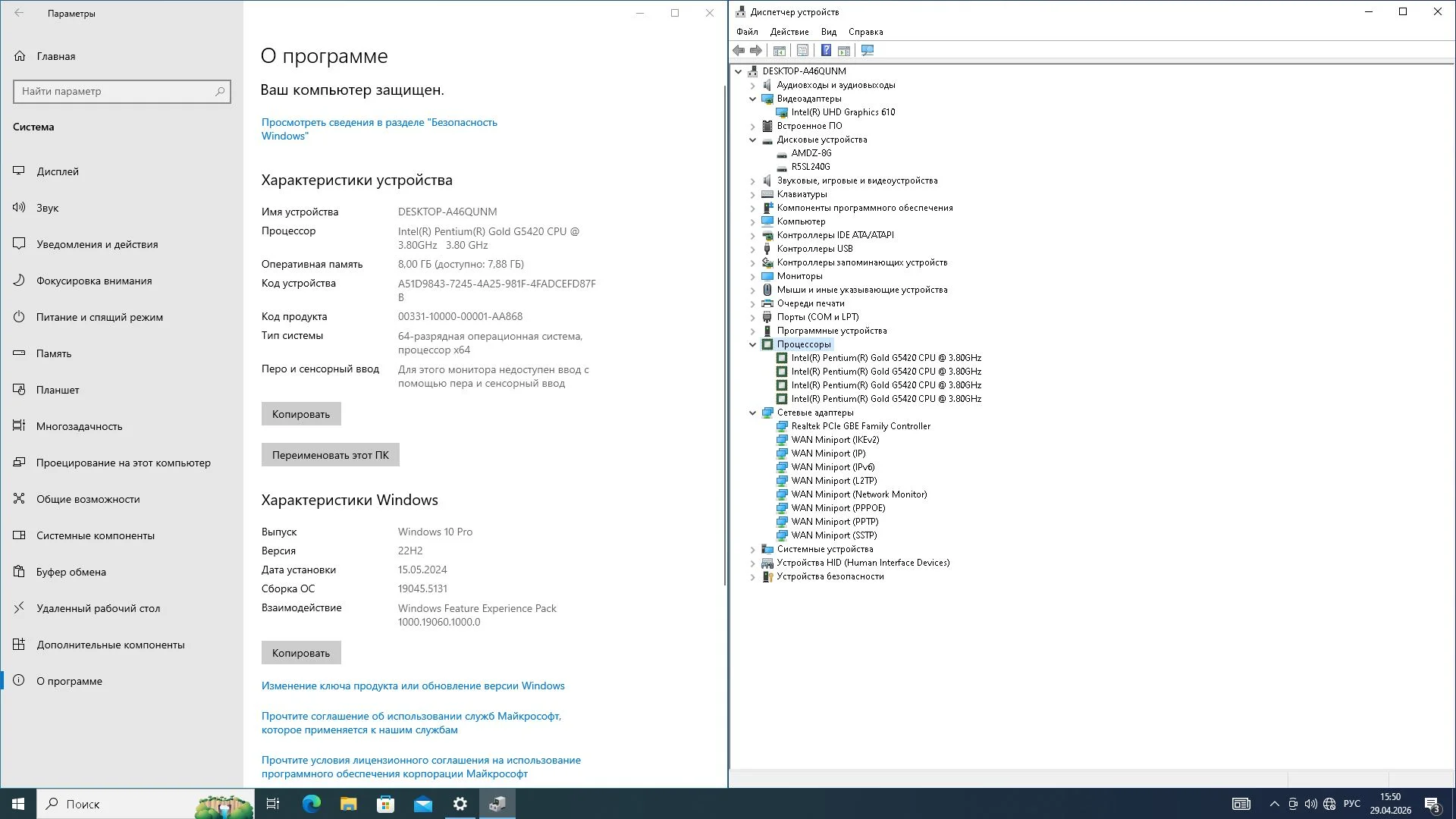1456x819 pixels.
Task: Open the volume control in system tray
Action: click(1311, 804)
